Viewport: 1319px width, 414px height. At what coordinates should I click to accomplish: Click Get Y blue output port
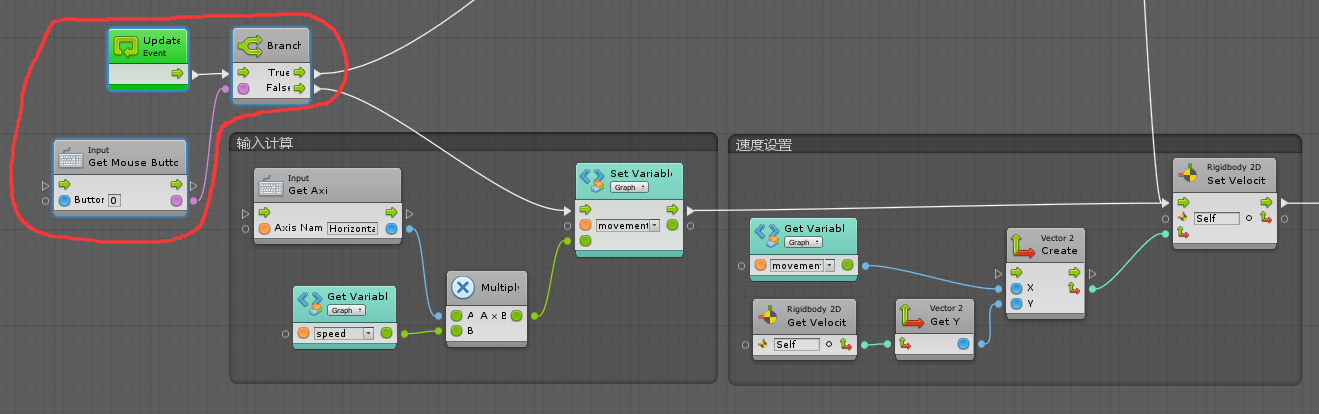tap(963, 344)
